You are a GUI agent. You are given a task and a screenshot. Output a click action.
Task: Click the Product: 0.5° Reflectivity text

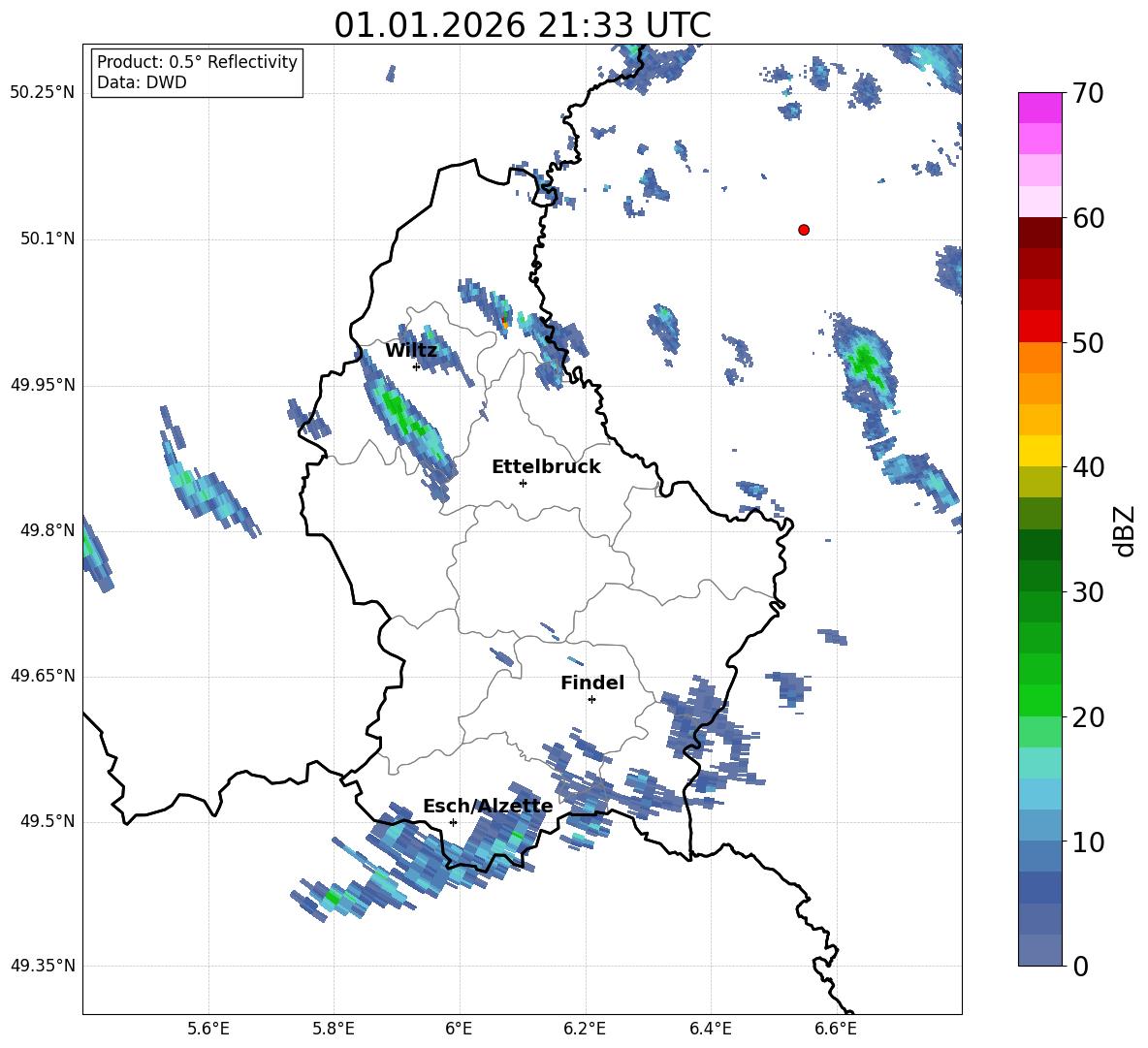pos(197,61)
